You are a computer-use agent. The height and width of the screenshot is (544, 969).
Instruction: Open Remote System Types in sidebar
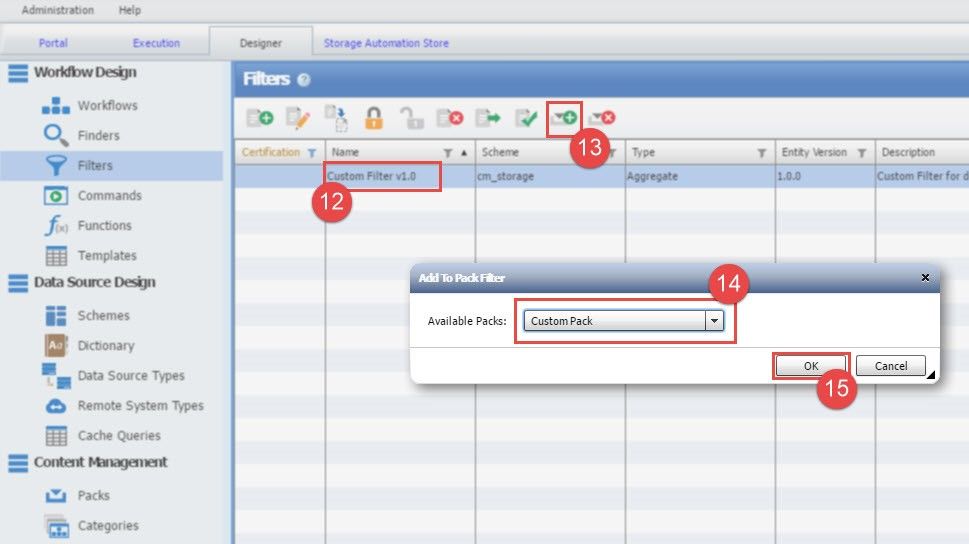point(140,406)
